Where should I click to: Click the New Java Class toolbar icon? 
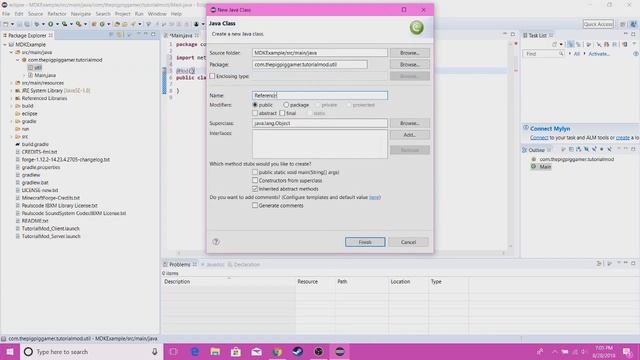point(102,24)
